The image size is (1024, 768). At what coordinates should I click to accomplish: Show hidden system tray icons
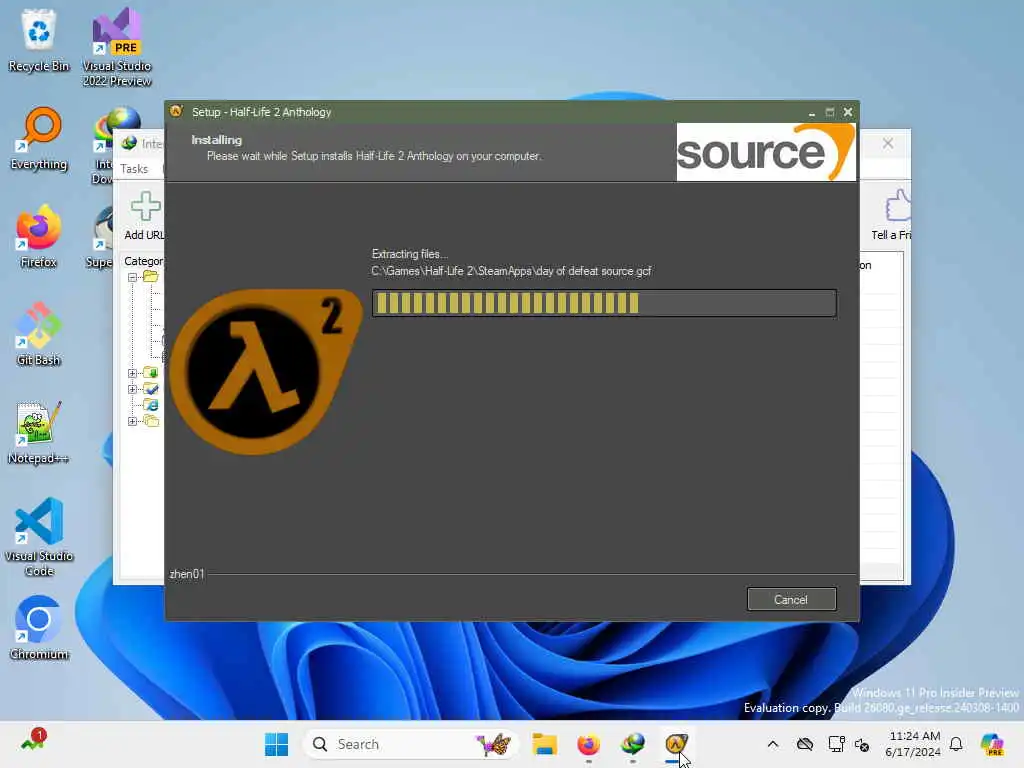point(773,744)
